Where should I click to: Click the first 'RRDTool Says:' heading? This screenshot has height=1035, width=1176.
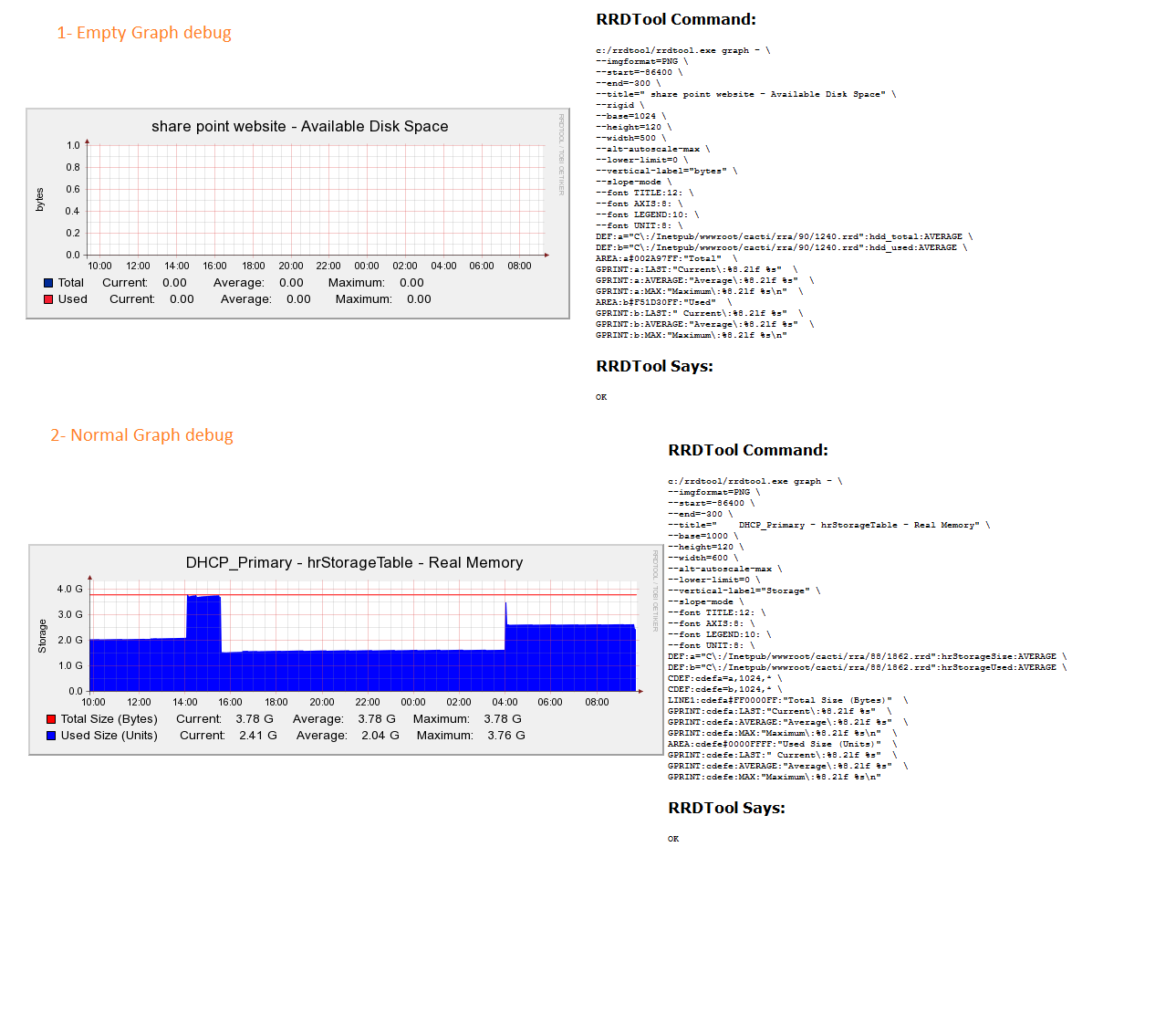(x=654, y=366)
